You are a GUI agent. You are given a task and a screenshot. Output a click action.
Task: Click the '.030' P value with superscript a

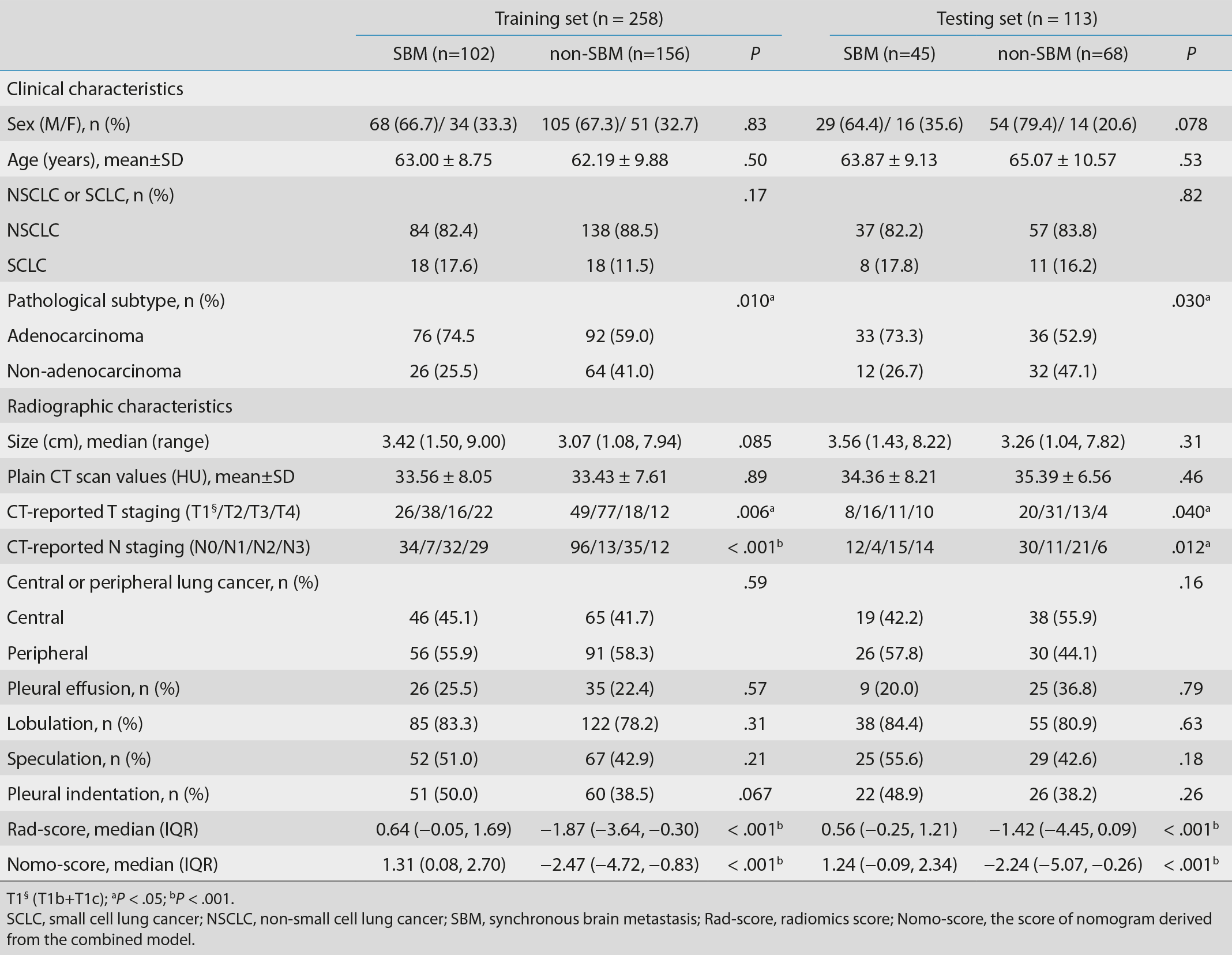(x=1190, y=301)
